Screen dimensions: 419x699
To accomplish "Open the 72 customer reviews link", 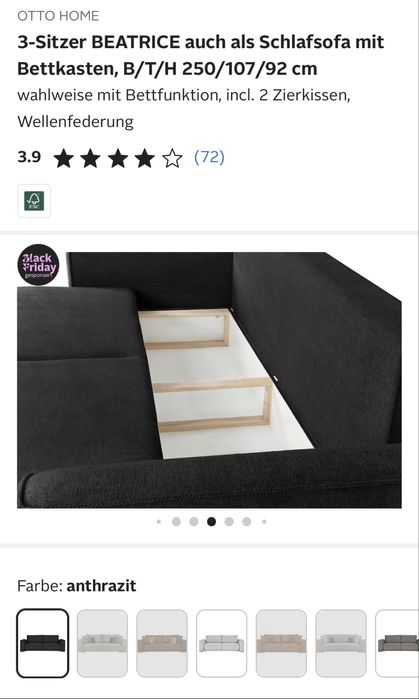I will [x=210, y=157].
